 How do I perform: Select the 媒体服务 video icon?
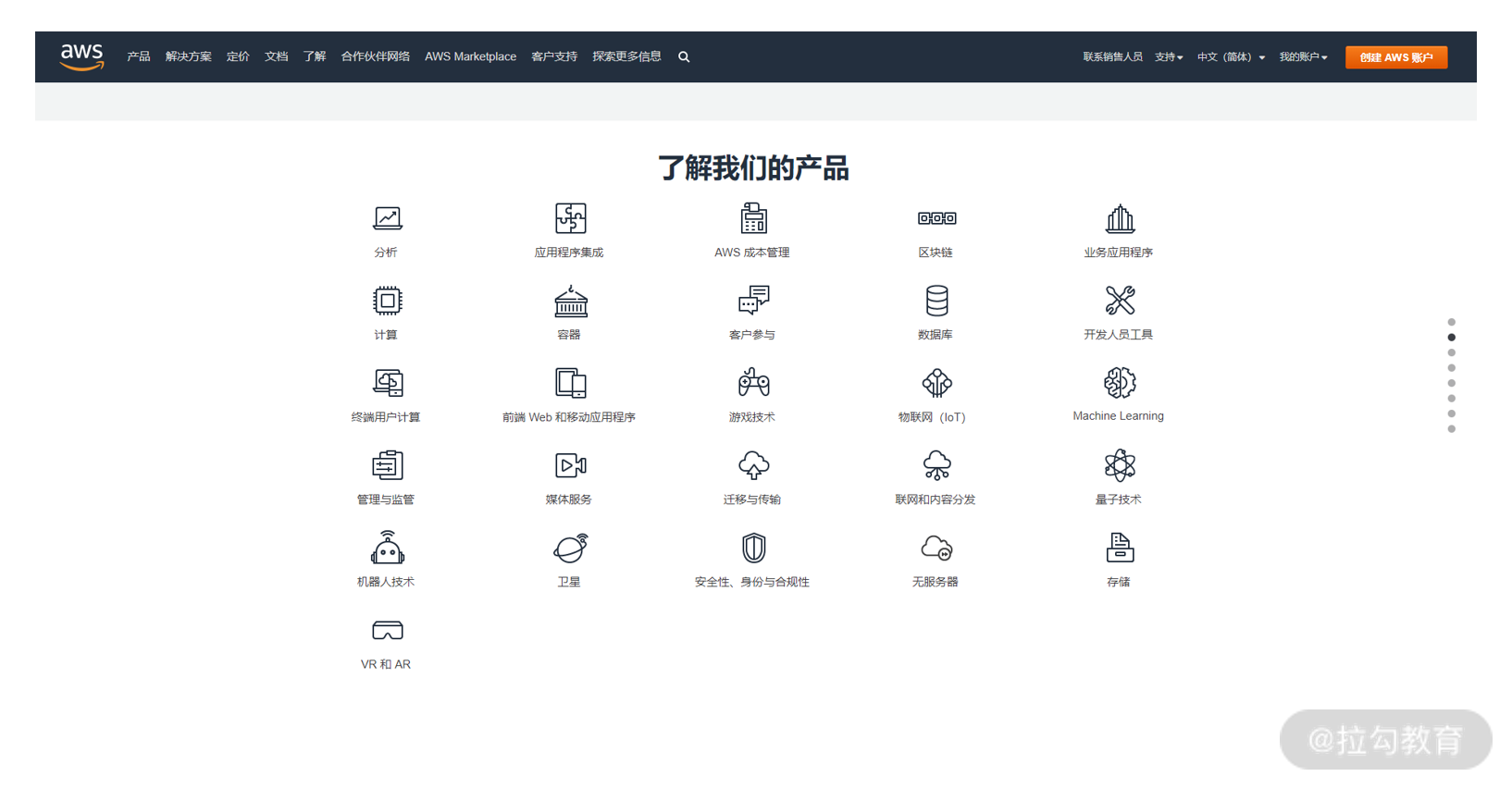tap(570, 465)
